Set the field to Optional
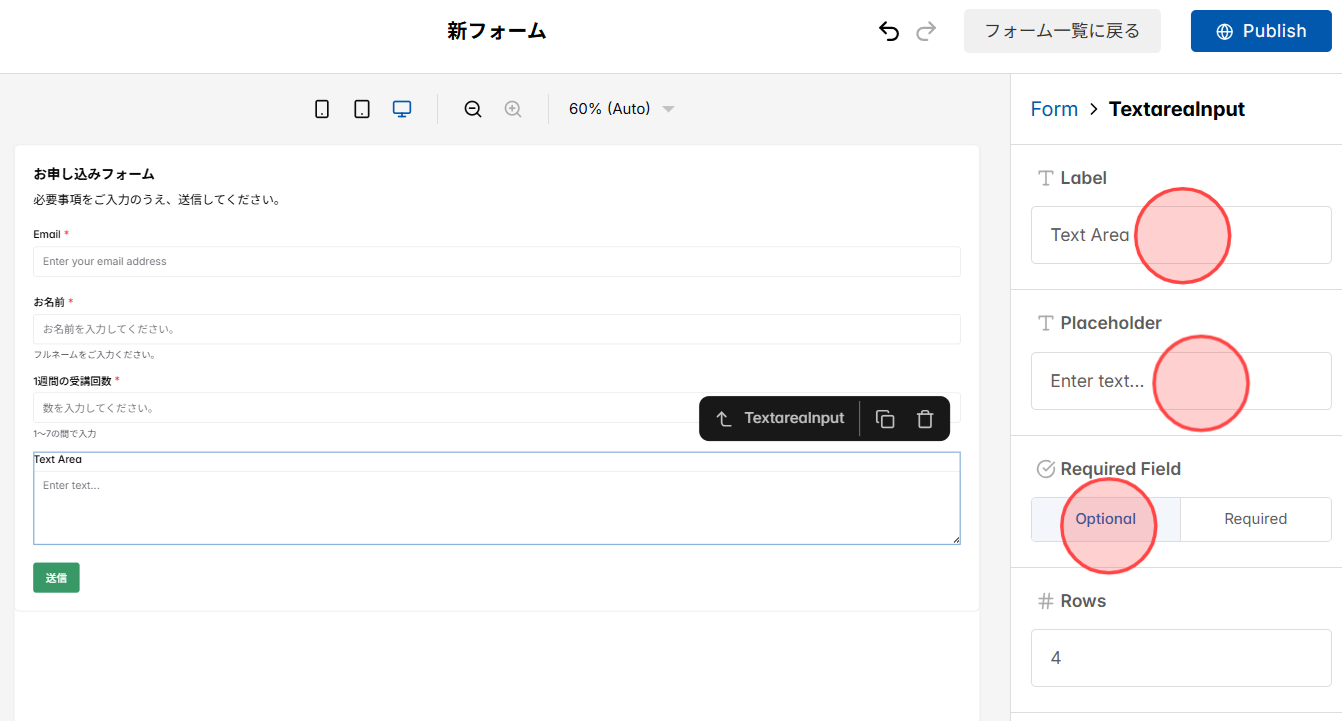The image size is (1342, 721). click(x=1105, y=519)
